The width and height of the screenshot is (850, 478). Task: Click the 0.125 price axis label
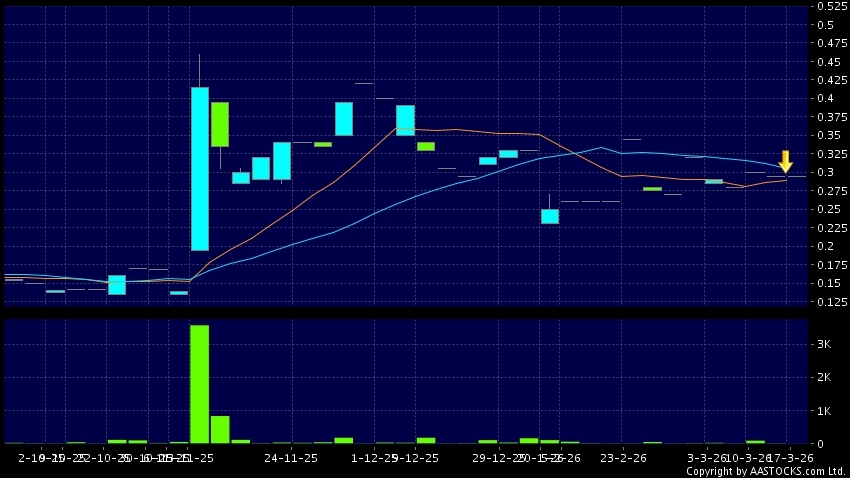pyautogui.click(x=829, y=301)
